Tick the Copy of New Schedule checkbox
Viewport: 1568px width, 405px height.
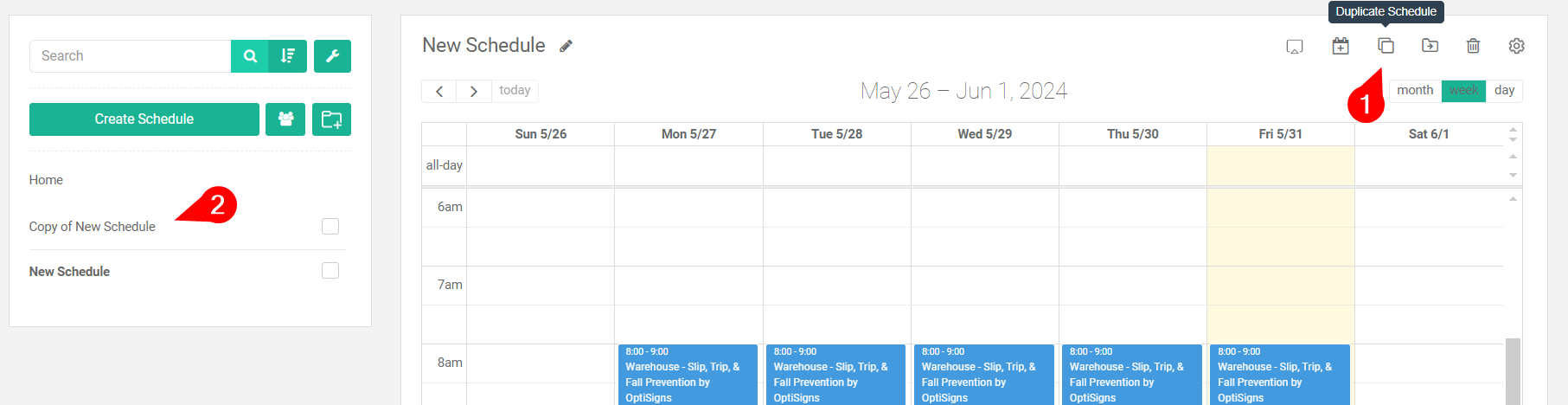tap(330, 226)
